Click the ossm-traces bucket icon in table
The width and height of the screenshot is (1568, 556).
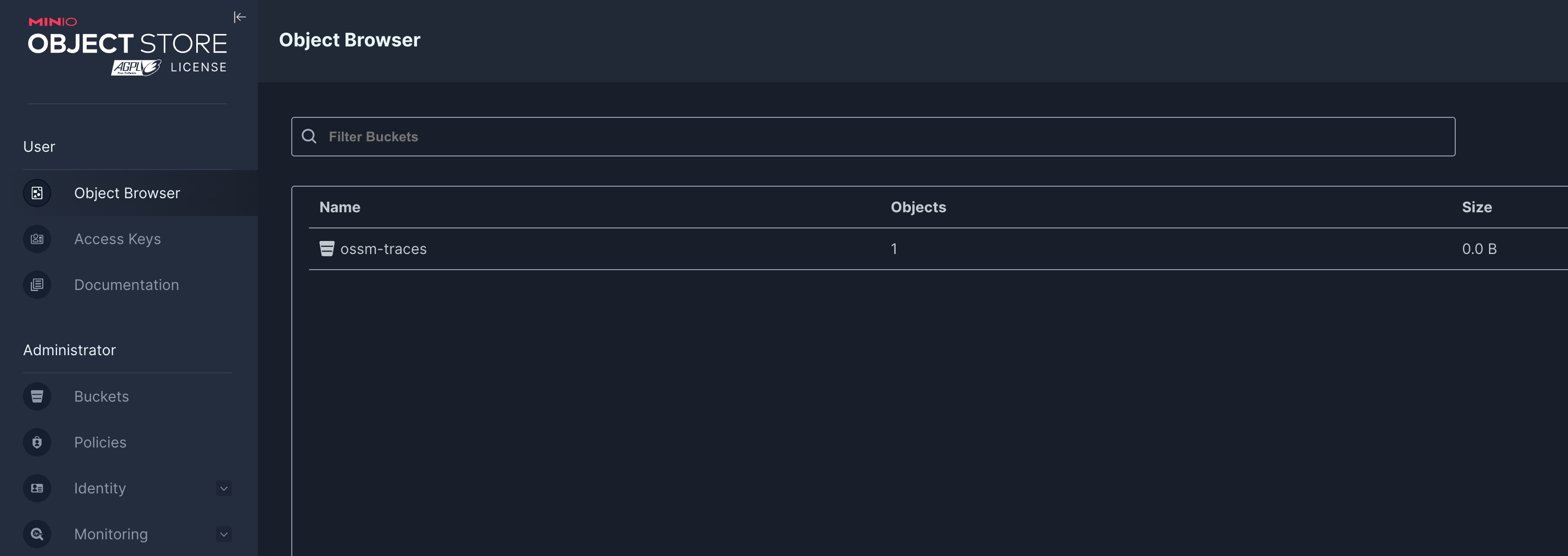point(327,249)
